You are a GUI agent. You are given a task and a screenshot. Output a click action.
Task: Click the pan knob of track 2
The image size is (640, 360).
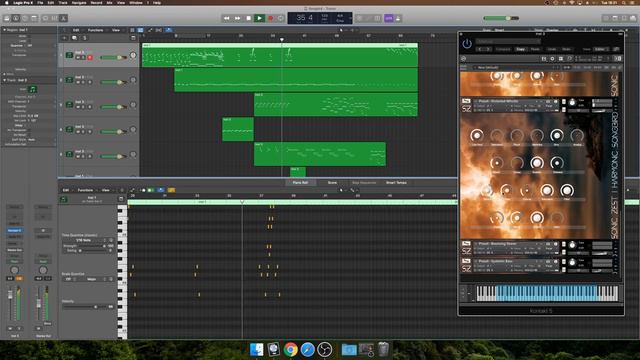tap(133, 80)
